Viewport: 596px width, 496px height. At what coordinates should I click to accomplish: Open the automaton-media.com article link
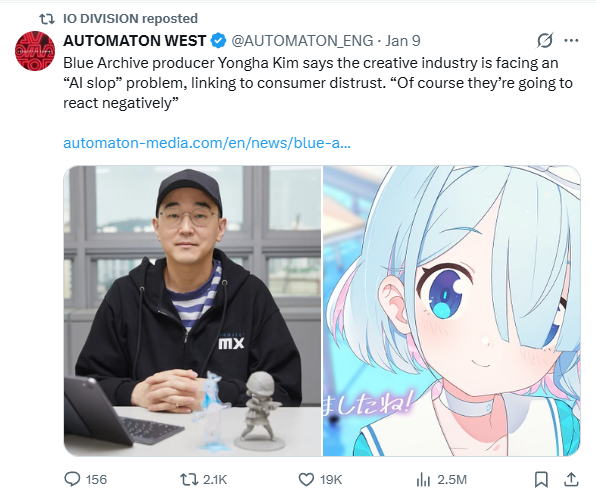click(x=207, y=143)
